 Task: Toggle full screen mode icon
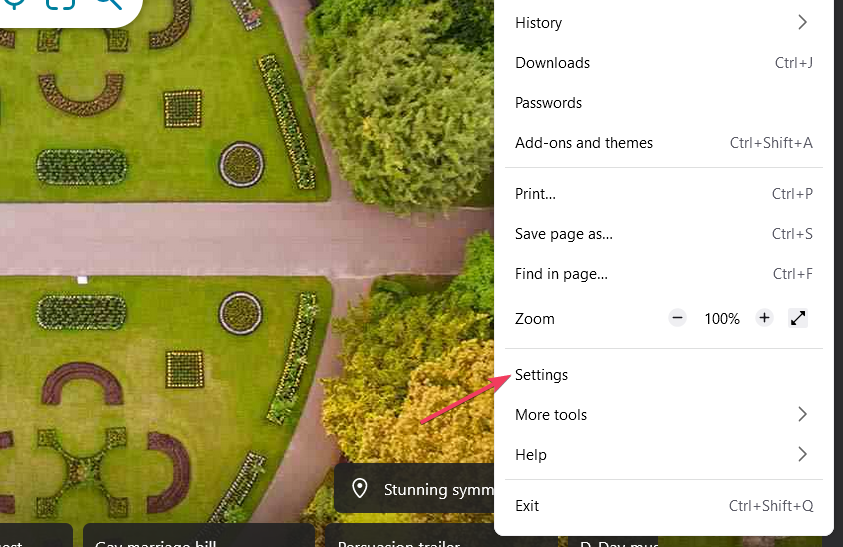(798, 318)
